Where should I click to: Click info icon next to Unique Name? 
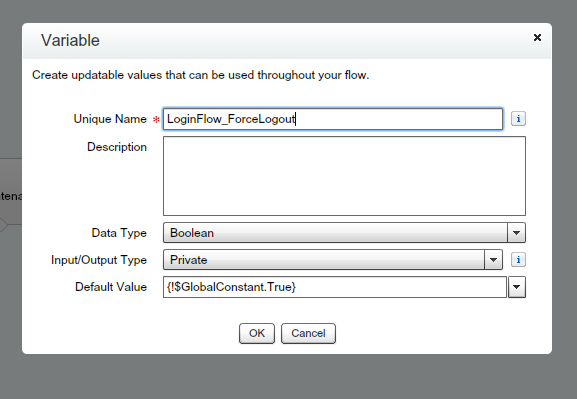518,119
